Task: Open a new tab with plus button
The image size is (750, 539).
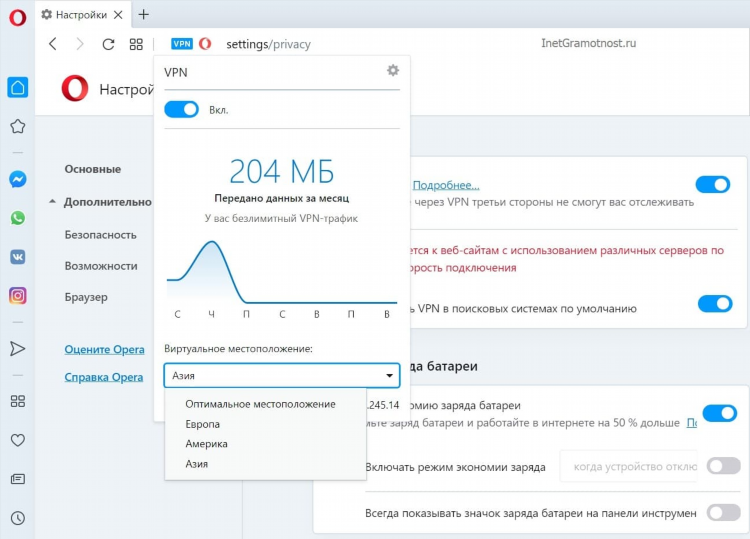Action: [x=143, y=15]
